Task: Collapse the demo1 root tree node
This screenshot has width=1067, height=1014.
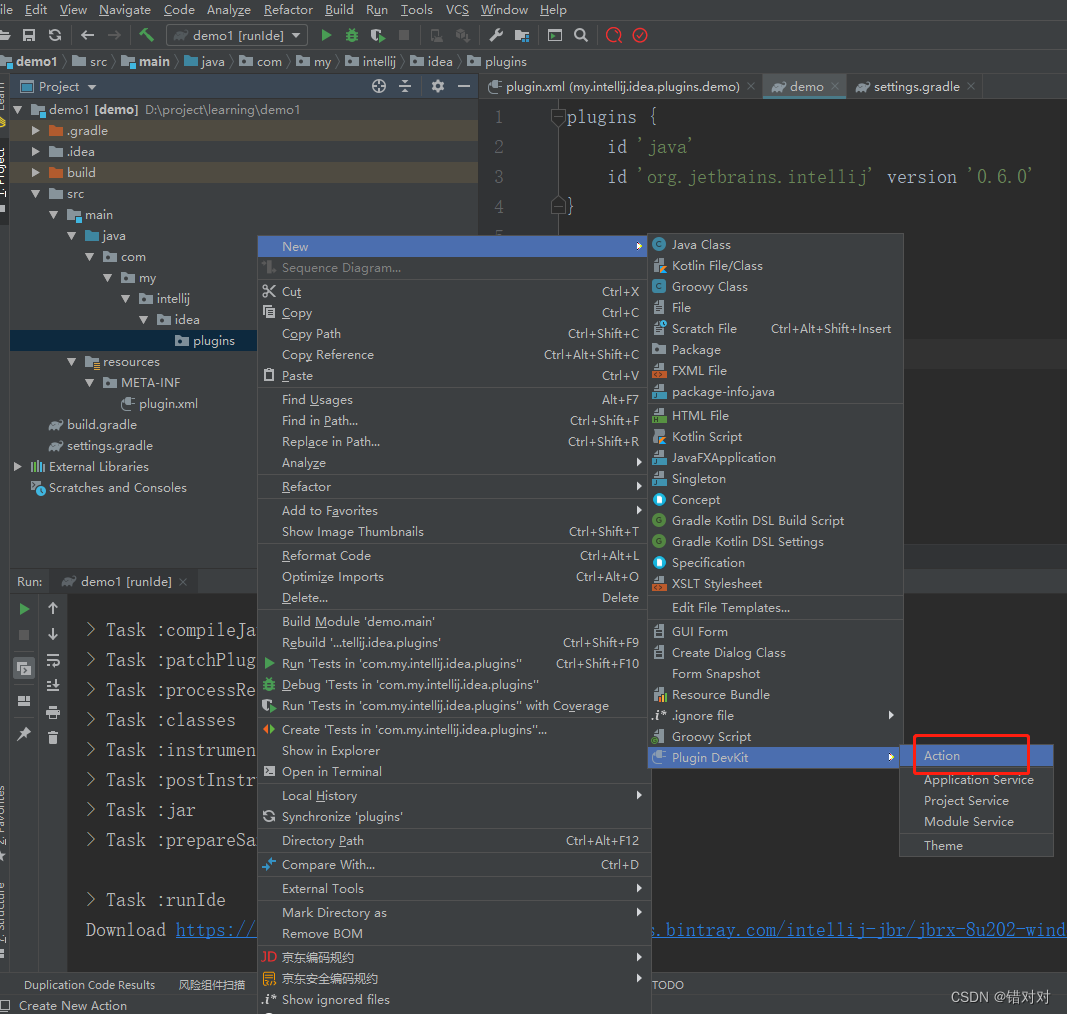Action: click(18, 110)
